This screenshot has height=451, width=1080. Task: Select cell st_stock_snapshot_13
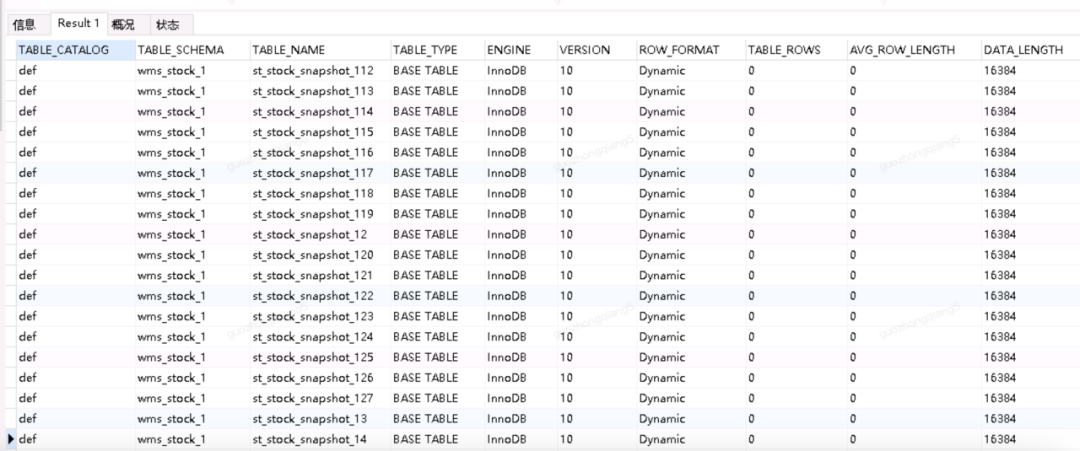[x=320, y=419]
